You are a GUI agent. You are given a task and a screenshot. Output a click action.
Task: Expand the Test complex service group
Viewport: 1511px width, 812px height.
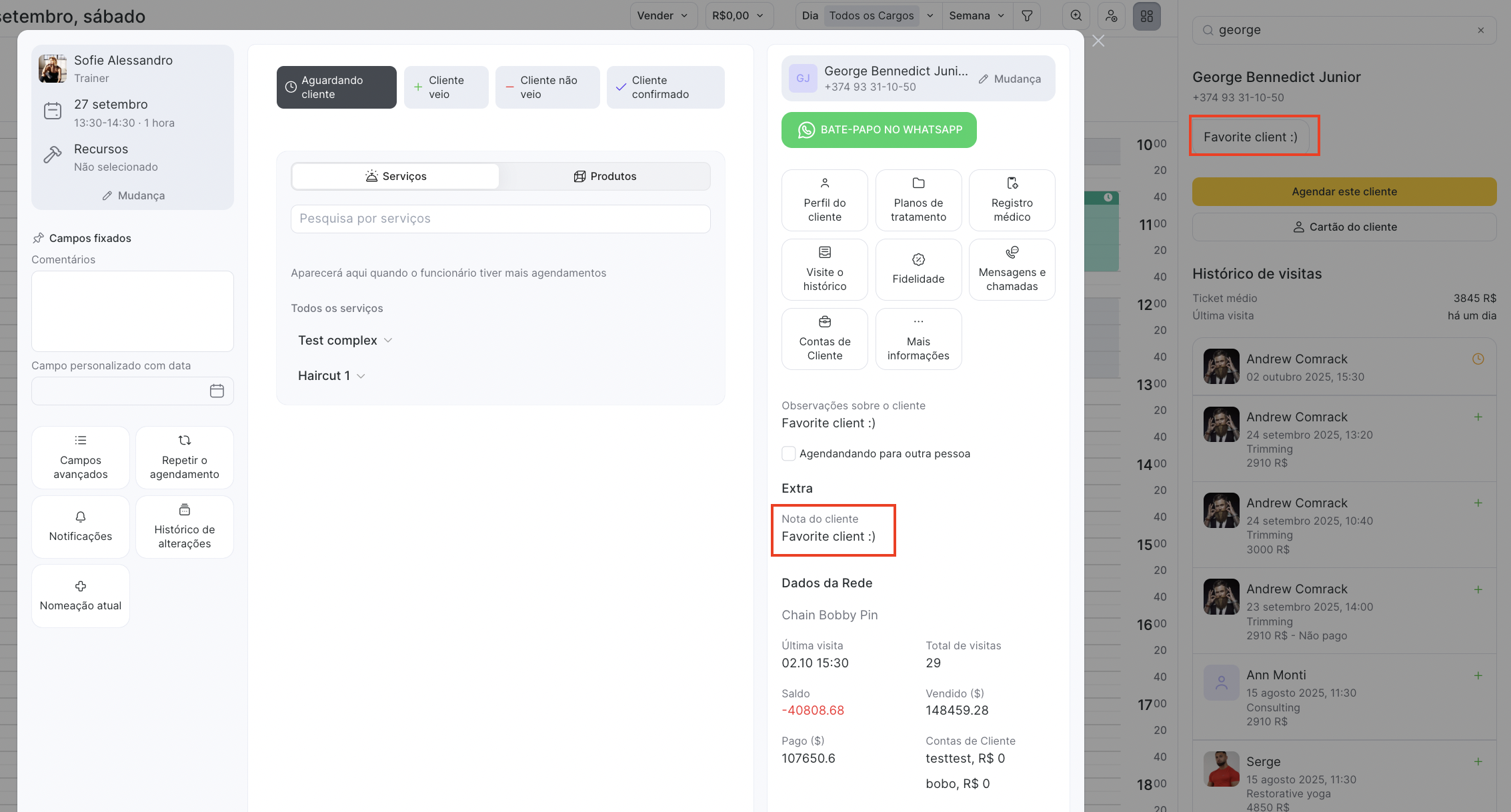click(345, 341)
